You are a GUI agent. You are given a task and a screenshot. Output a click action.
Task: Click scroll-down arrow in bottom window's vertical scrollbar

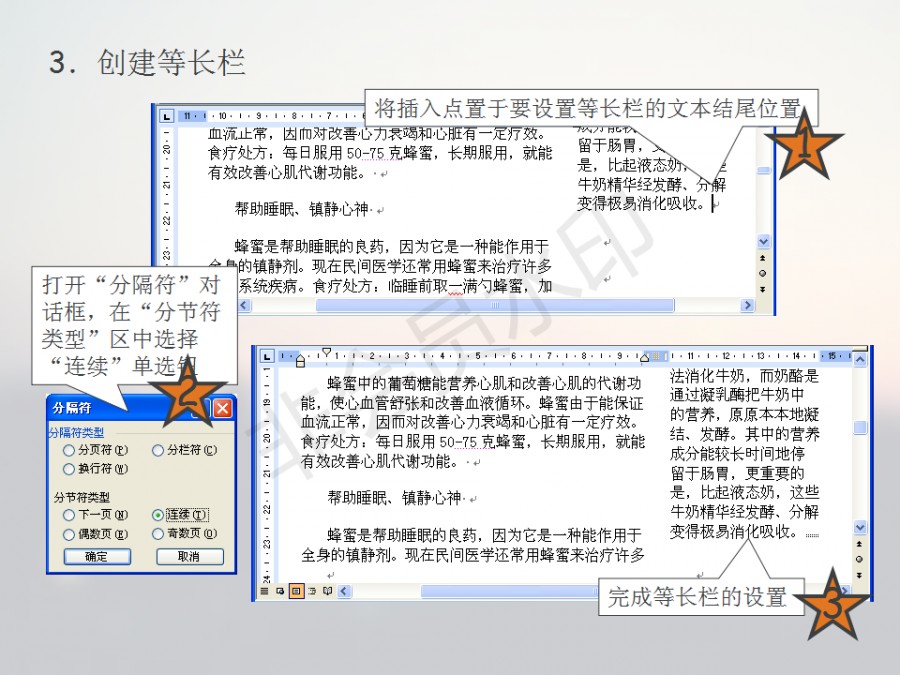860,527
